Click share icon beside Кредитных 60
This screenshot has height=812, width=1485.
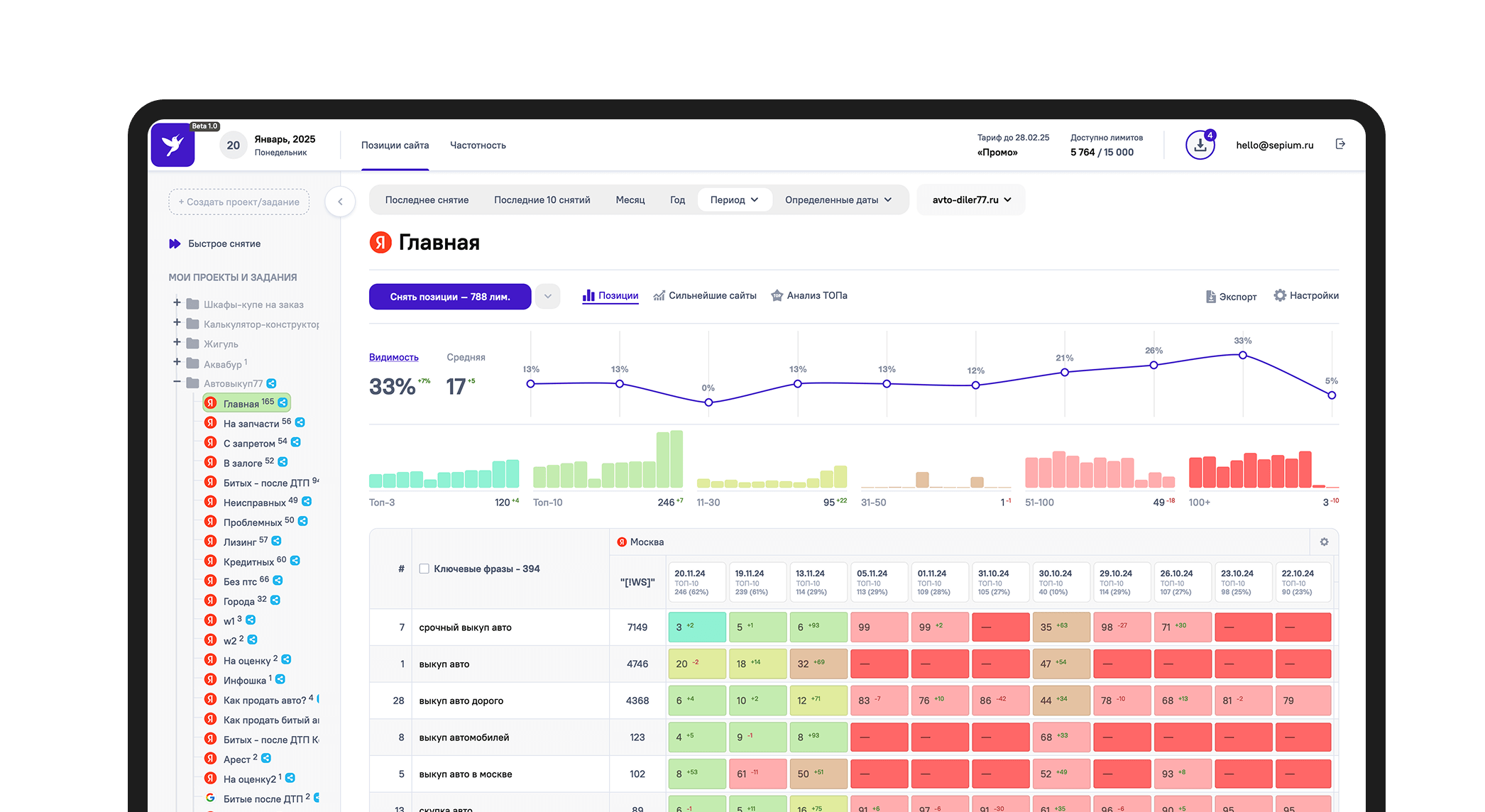[x=295, y=561]
